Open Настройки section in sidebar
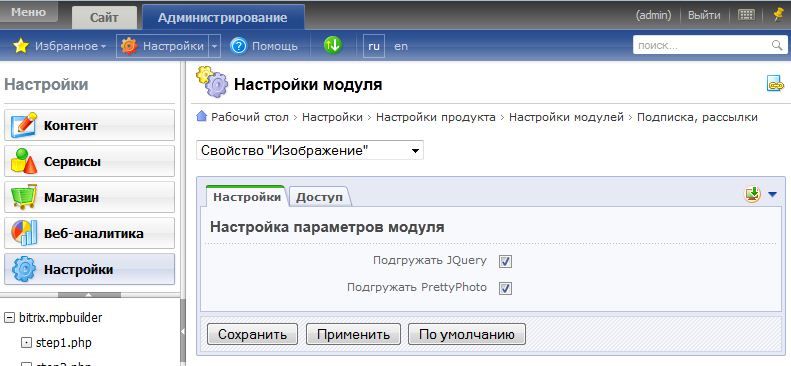Screen dimensions: 791x366 [89, 269]
